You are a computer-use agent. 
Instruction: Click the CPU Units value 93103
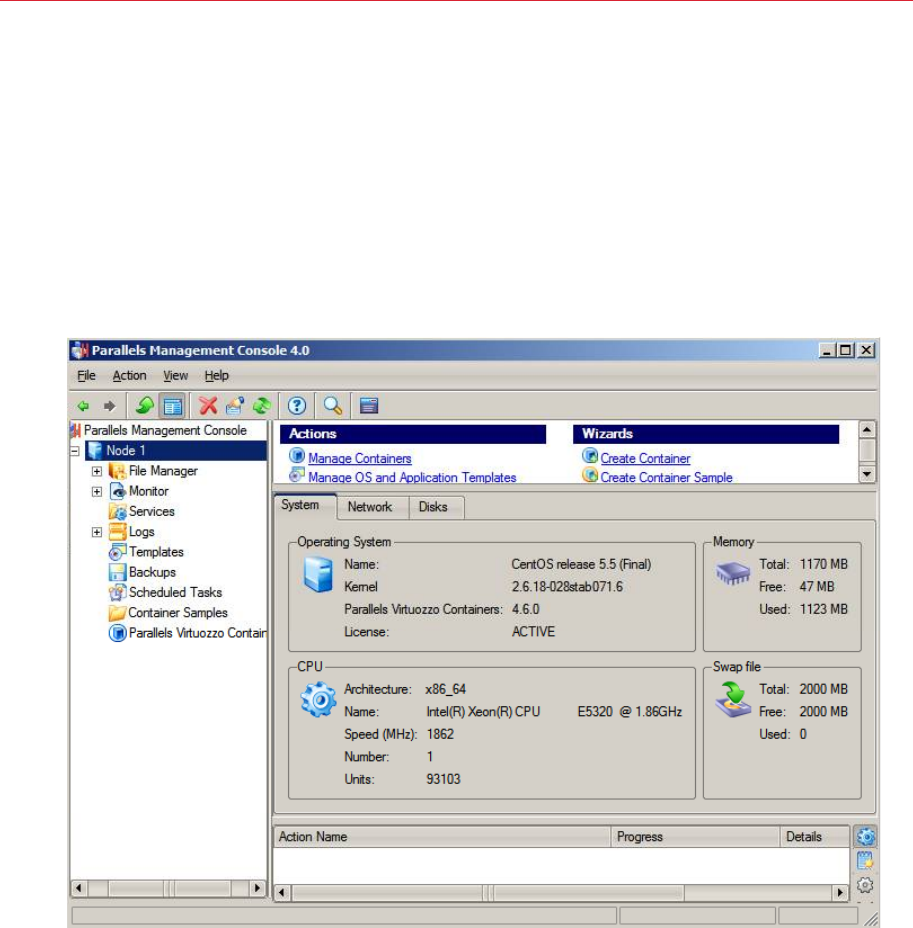click(443, 779)
